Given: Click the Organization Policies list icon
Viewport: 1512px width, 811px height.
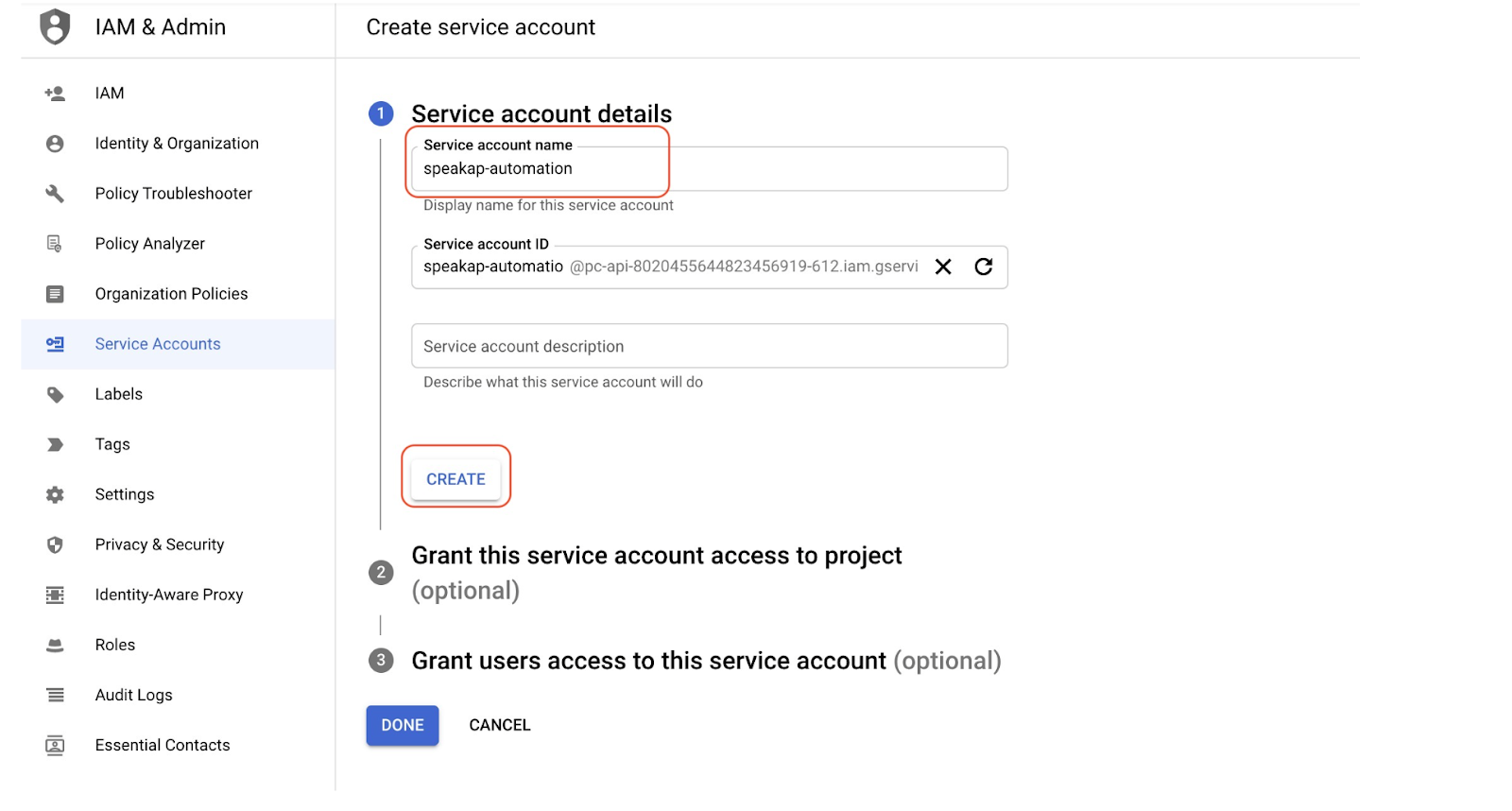Looking at the screenshot, I should (x=55, y=294).
